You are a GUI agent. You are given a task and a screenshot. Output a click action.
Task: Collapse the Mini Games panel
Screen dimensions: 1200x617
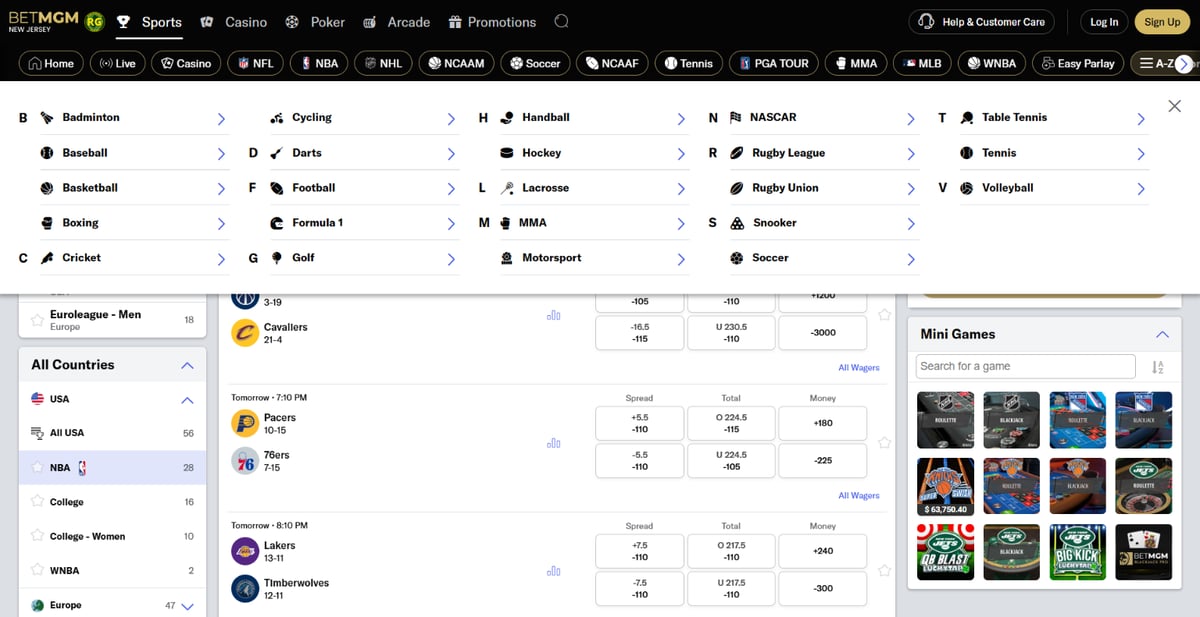click(x=1162, y=335)
